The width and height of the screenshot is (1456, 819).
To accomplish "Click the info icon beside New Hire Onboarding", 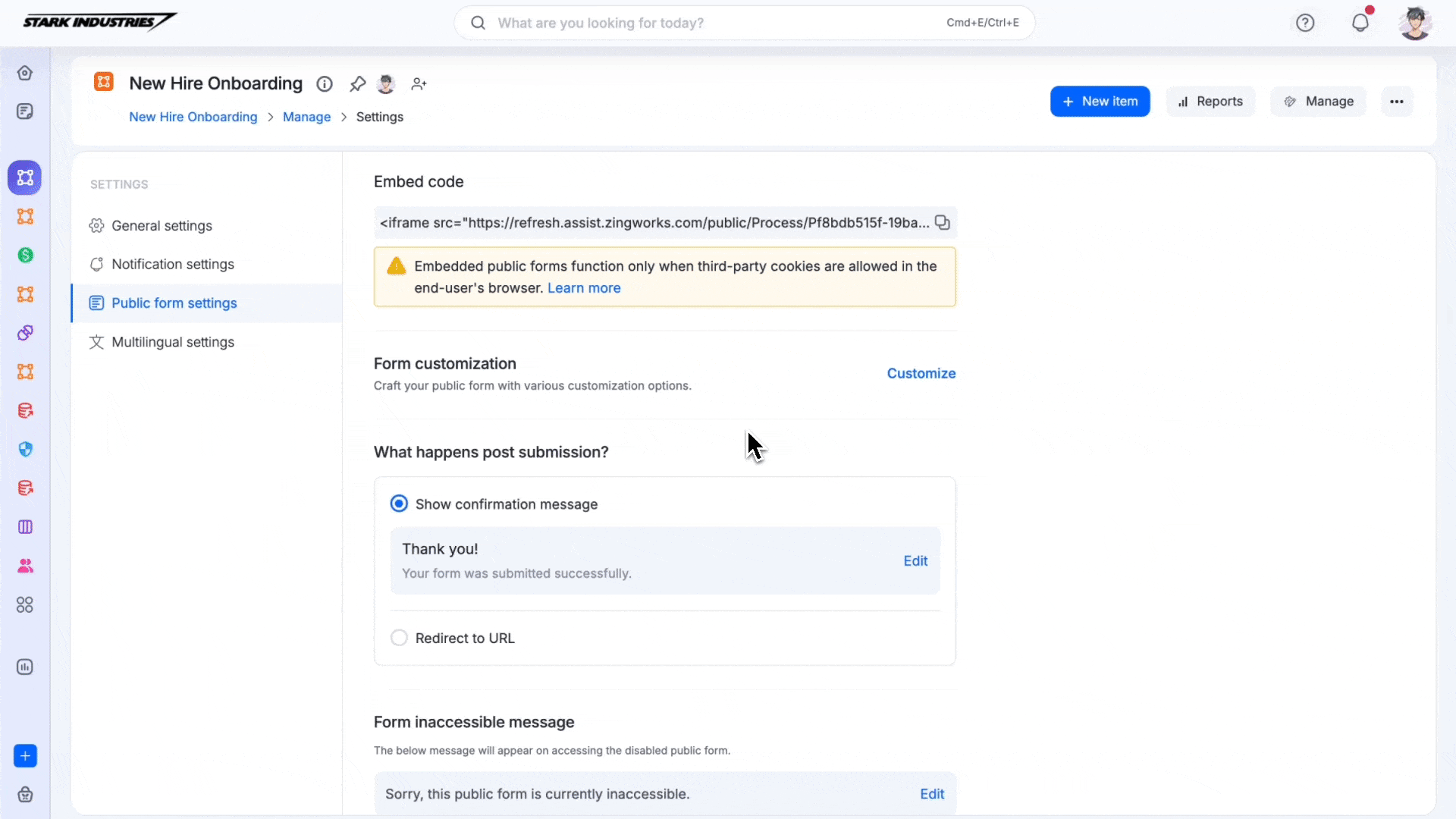I will (325, 84).
